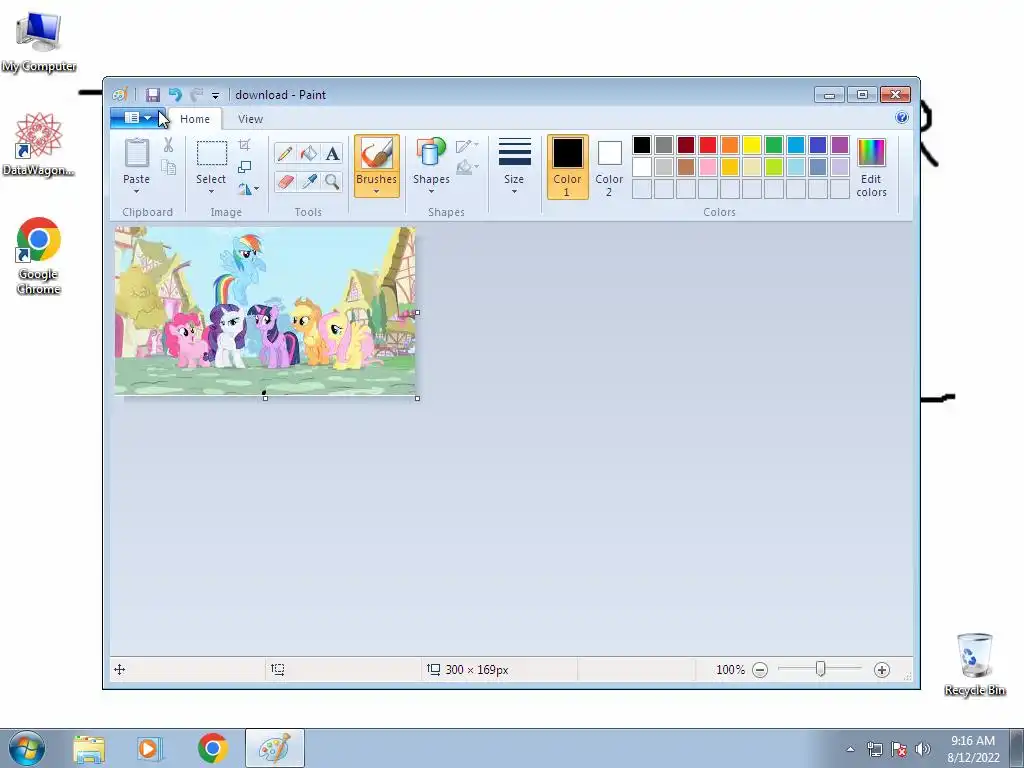1024x768 pixels.
Task: Show hidden tray icons arrow
Action: 850,749
